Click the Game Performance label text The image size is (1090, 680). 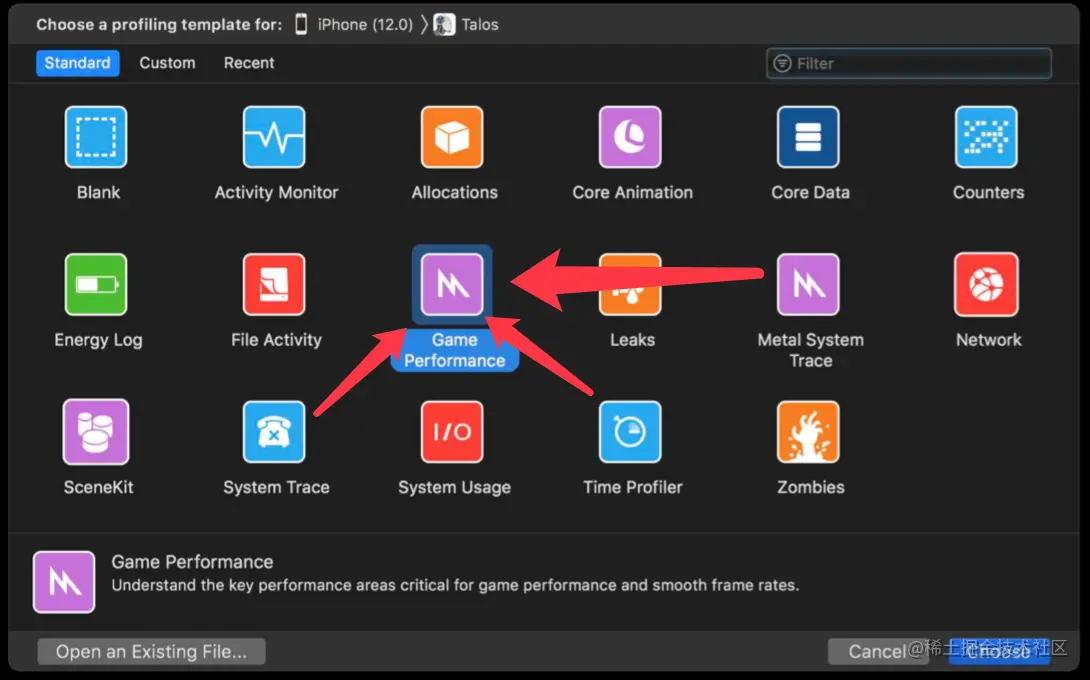pos(455,350)
